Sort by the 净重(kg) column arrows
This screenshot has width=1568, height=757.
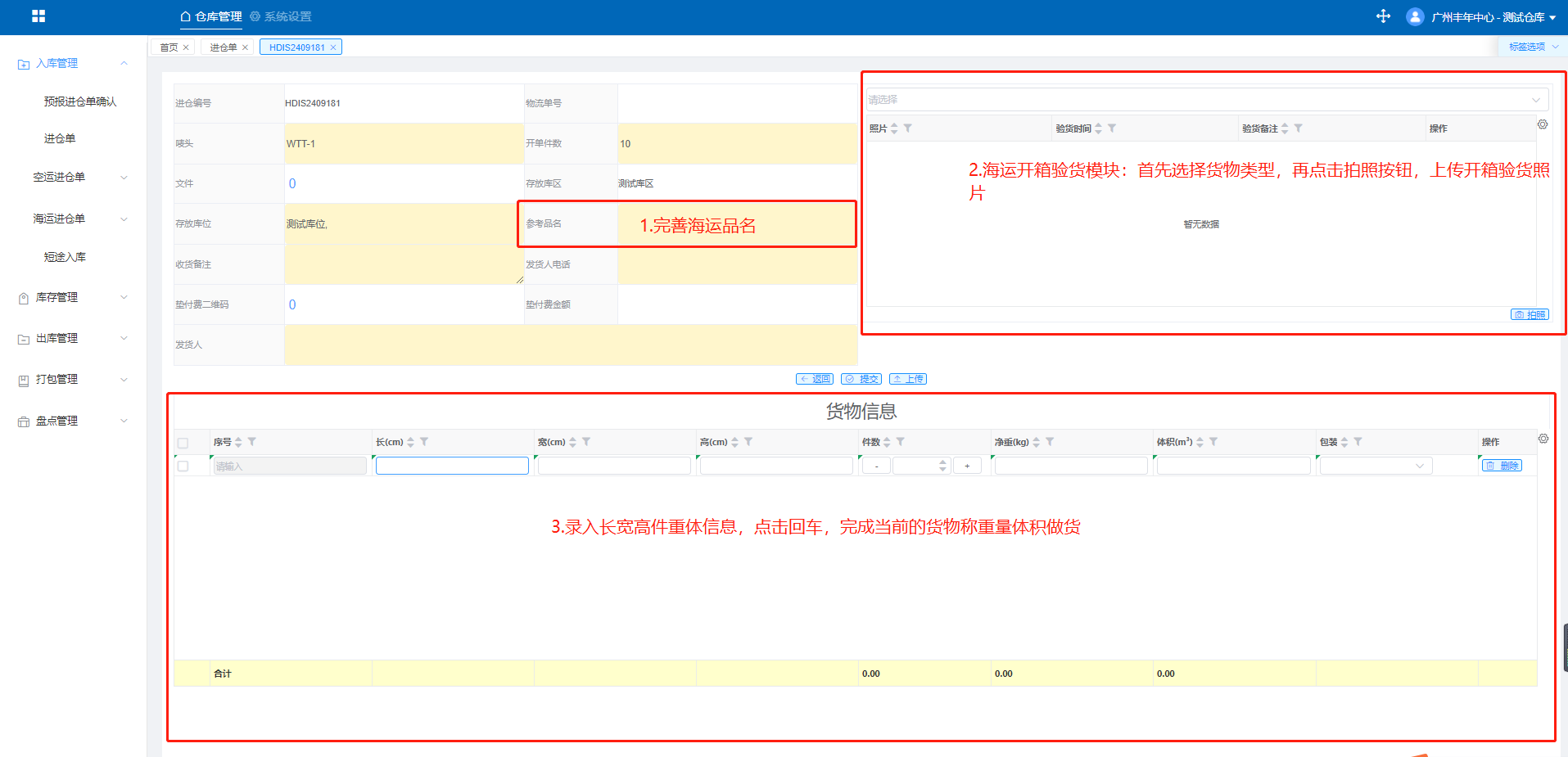(x=1036, y=442)
